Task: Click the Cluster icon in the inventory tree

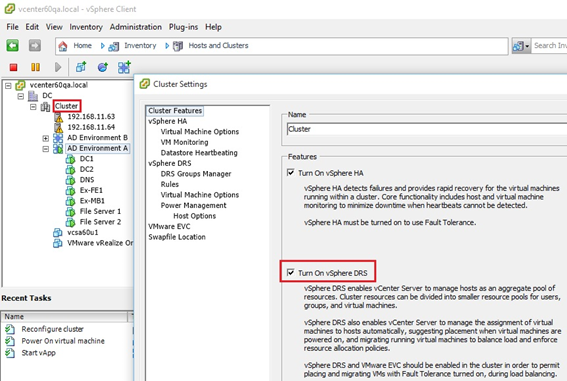Action: point(45,106)
